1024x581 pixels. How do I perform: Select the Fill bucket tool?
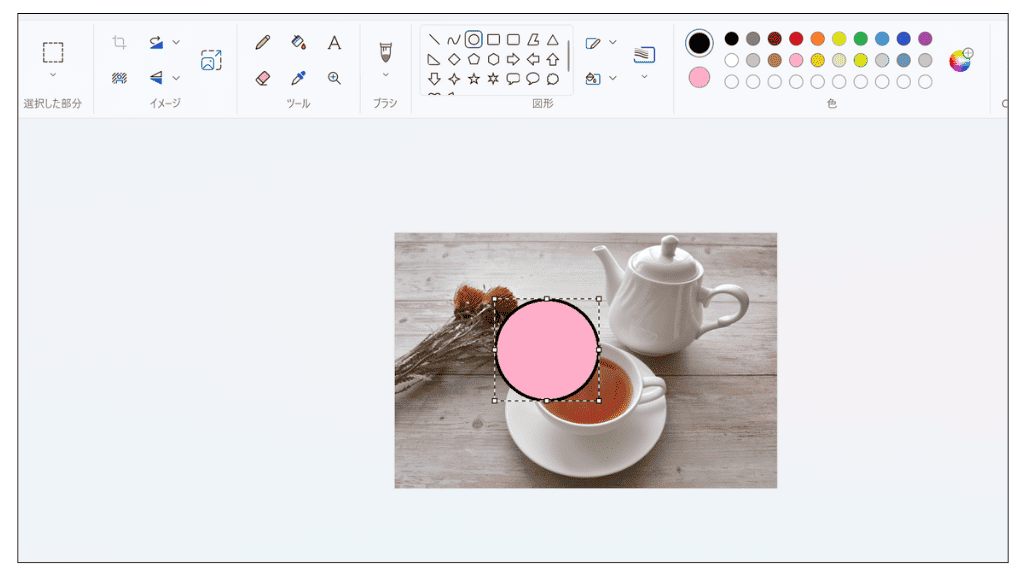(x=298, y=43)
